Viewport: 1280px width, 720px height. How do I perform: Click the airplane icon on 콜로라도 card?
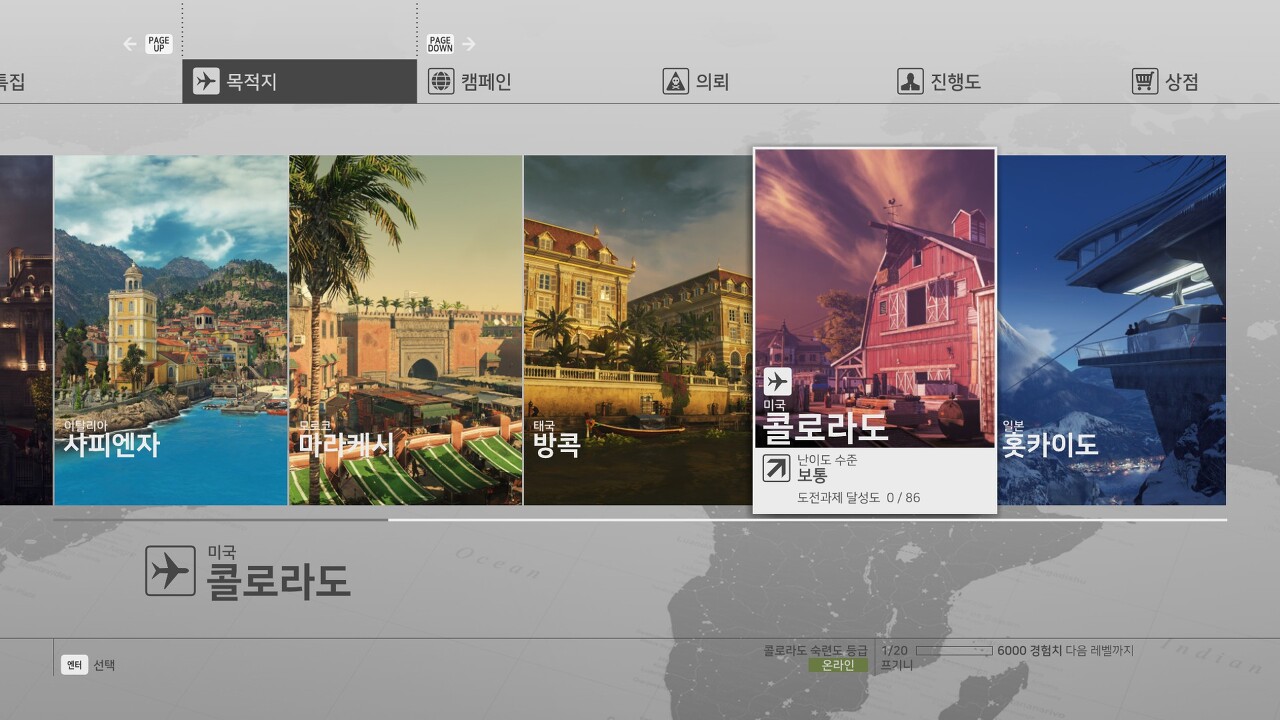[777, 381]
